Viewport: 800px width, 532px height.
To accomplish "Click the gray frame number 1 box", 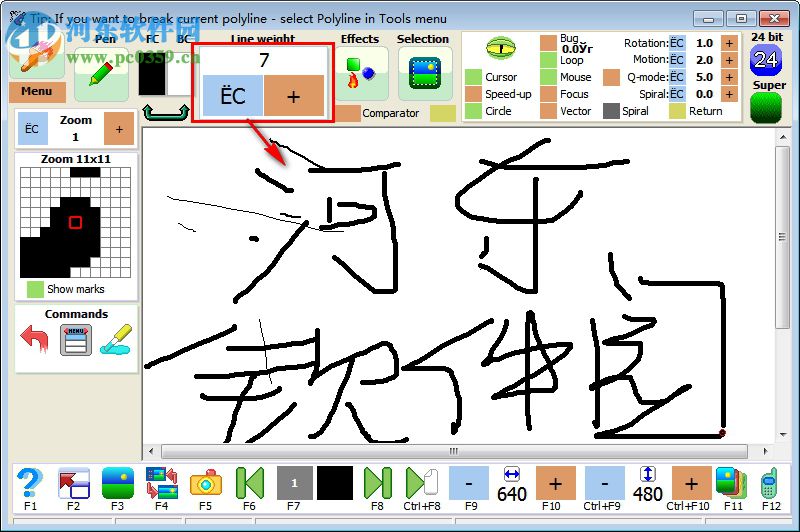I will coord(294,483).
